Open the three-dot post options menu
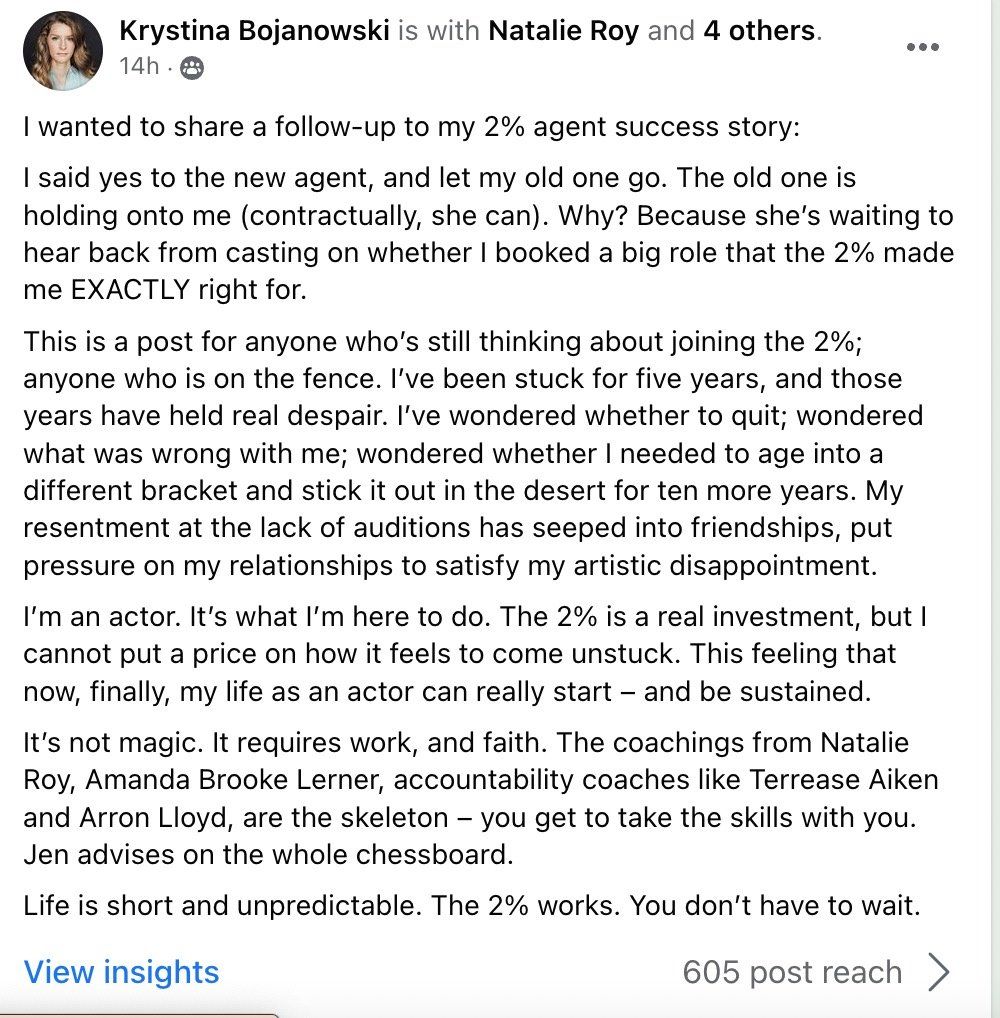 tap(923, 47)
